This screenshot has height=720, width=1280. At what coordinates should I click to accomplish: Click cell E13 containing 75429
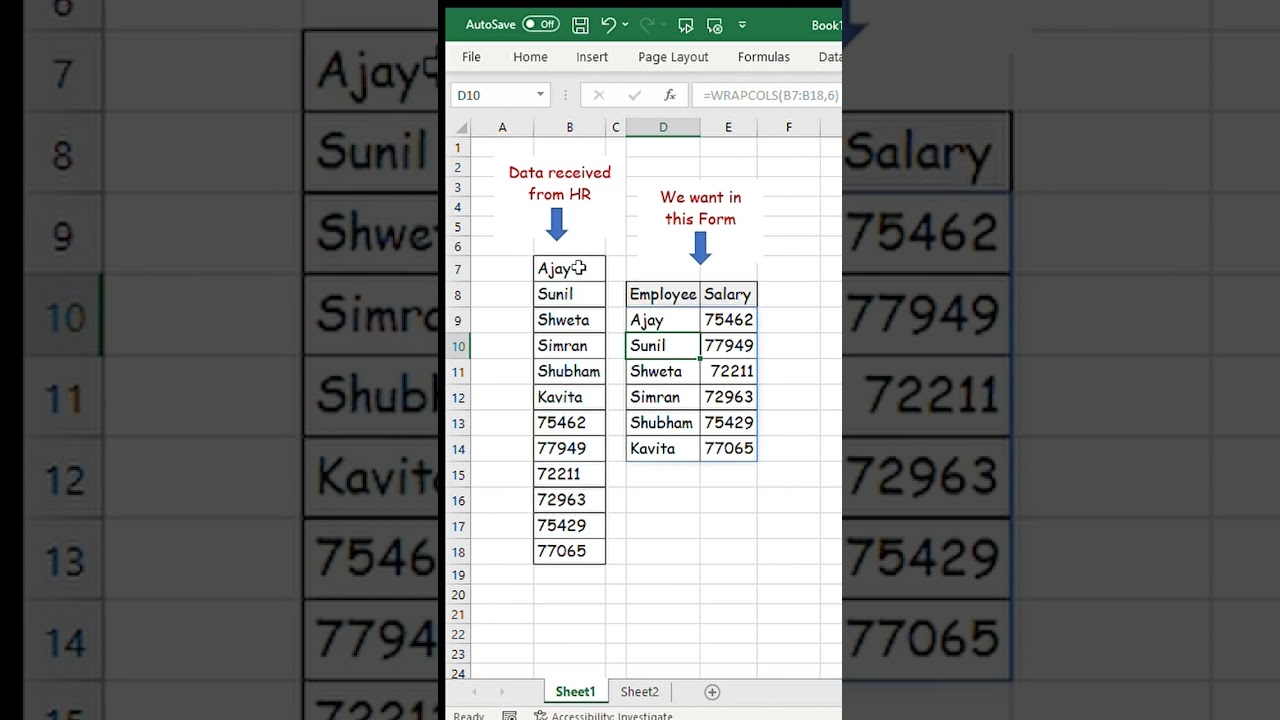[x=728, y=423]
